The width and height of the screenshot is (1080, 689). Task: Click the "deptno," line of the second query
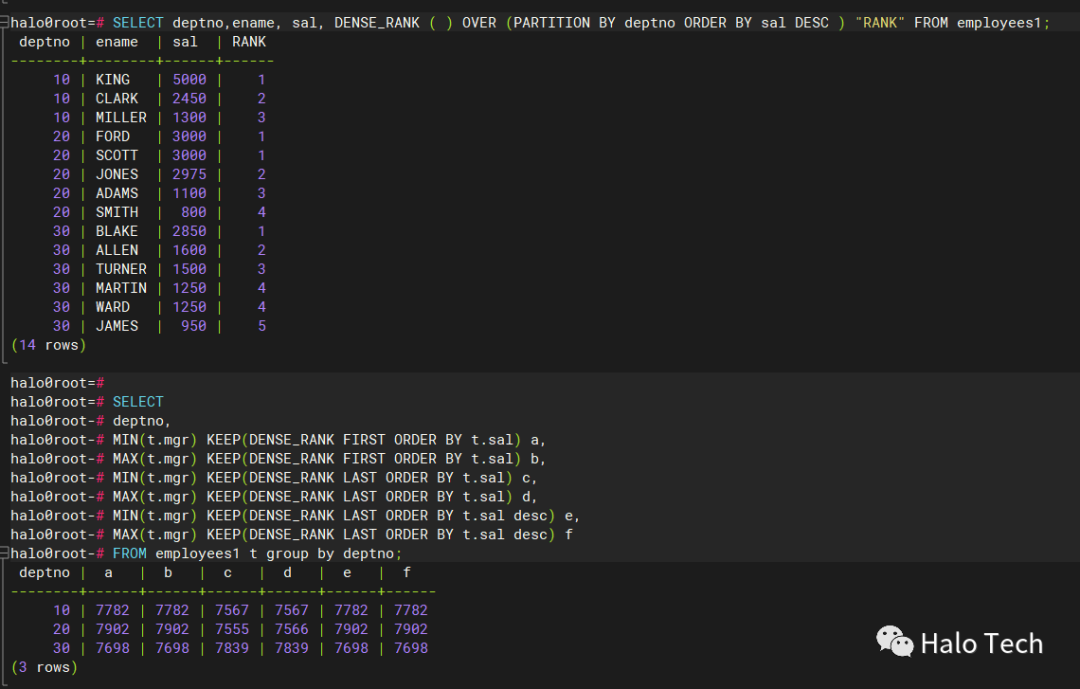tap(142, 421)
